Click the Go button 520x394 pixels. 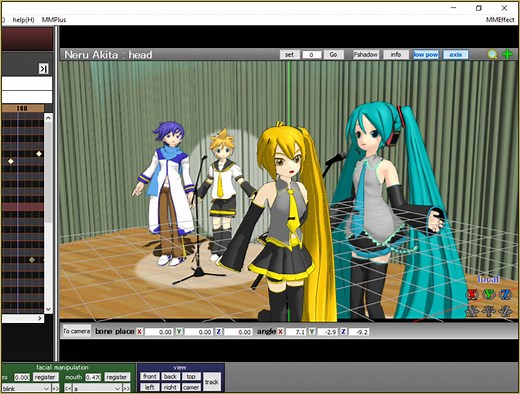pyautogui.click(x=333, y=54)
